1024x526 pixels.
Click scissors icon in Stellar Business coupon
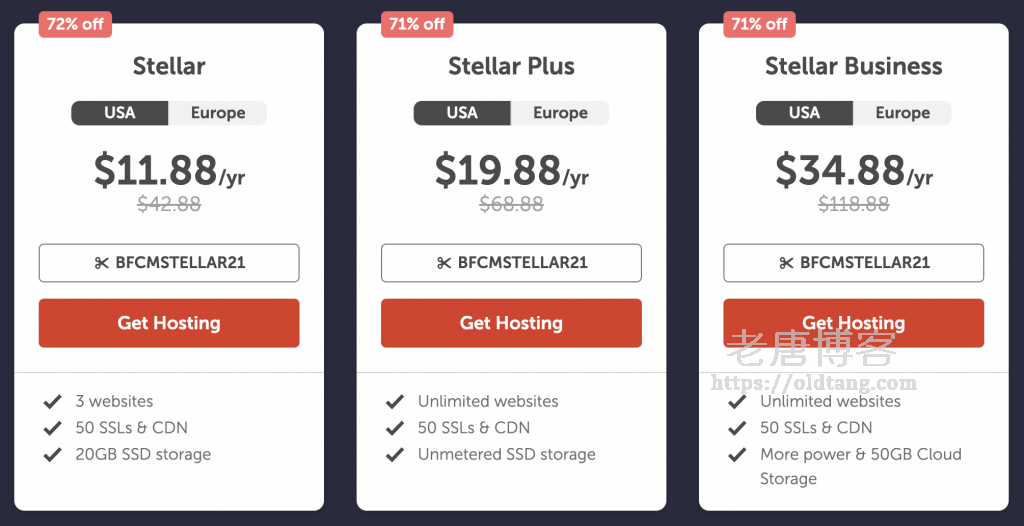(x=786, y=263)
